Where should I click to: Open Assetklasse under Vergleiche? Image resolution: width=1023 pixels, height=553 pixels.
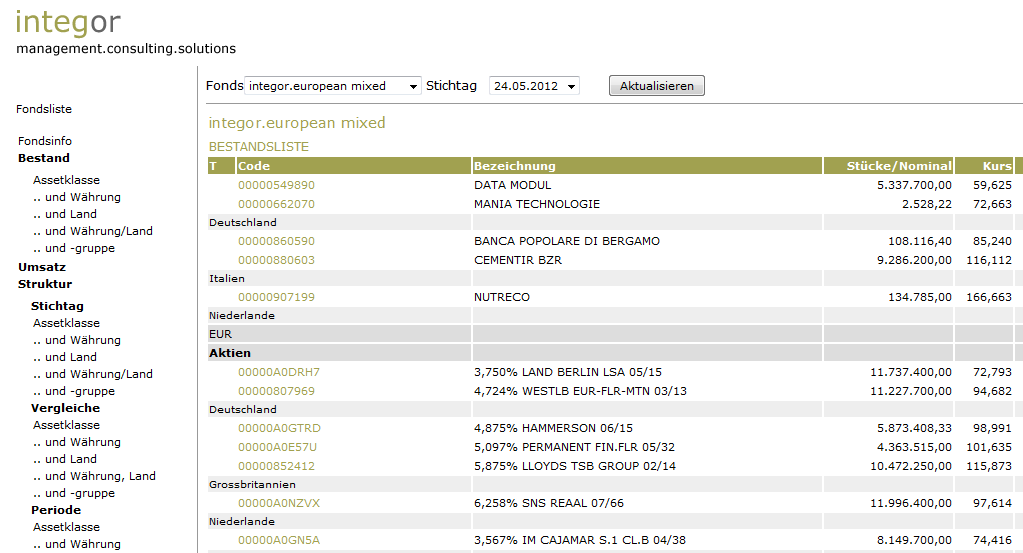click(67, 425)
